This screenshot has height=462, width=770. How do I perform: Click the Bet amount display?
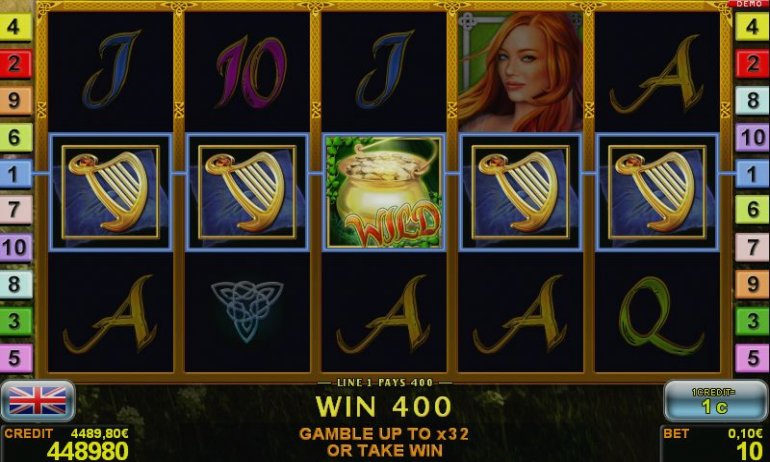point(713,444)
